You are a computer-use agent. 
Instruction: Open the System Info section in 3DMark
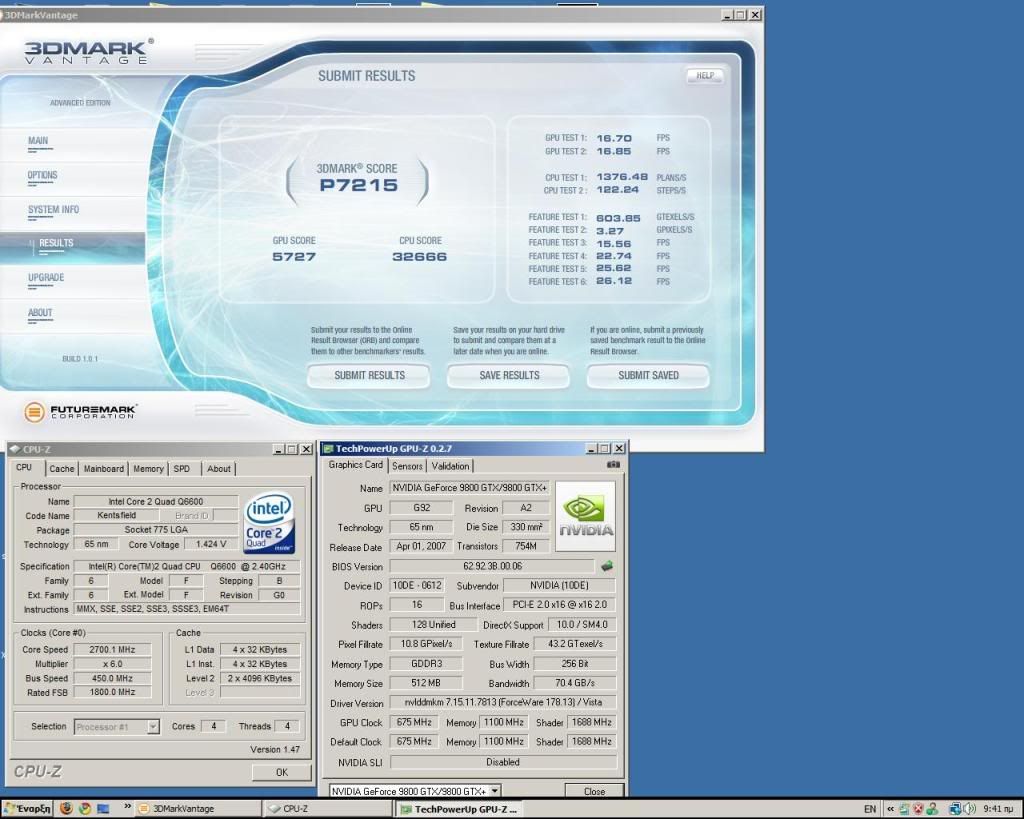pos(54,210)
